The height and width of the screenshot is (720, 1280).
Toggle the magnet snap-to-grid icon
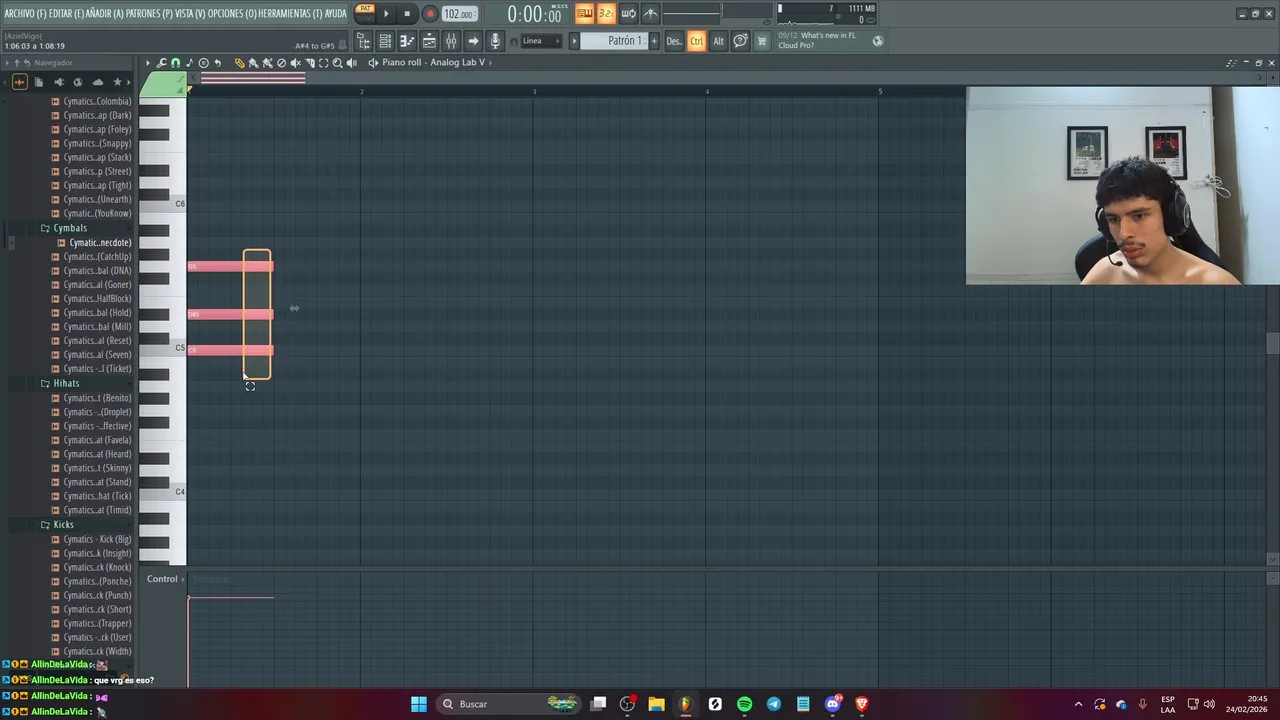pos(175,62)
